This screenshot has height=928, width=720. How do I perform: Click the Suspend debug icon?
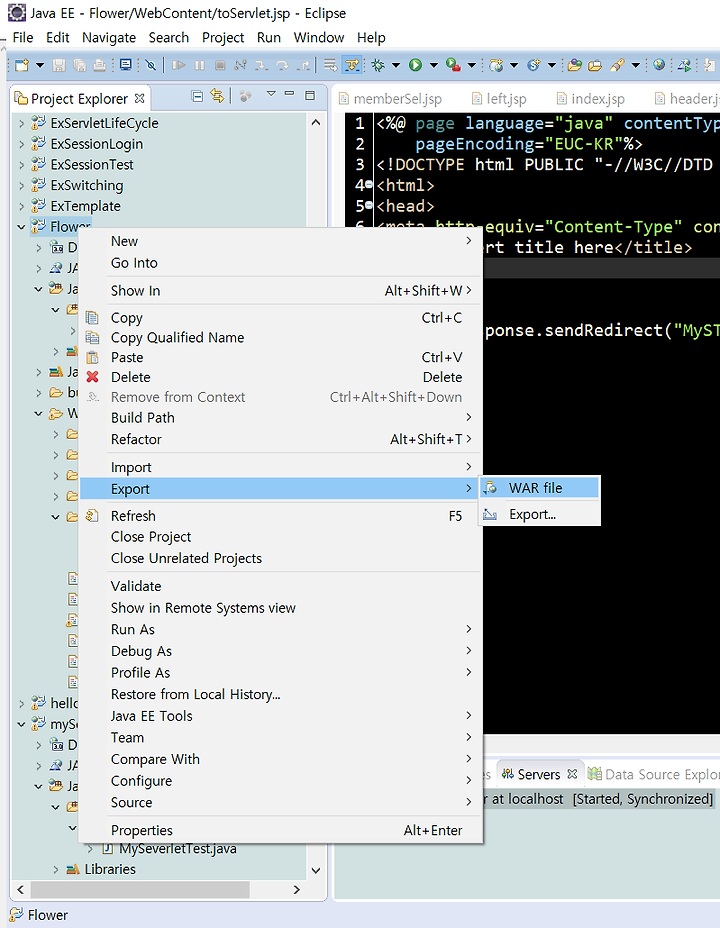tap(199, 65)
